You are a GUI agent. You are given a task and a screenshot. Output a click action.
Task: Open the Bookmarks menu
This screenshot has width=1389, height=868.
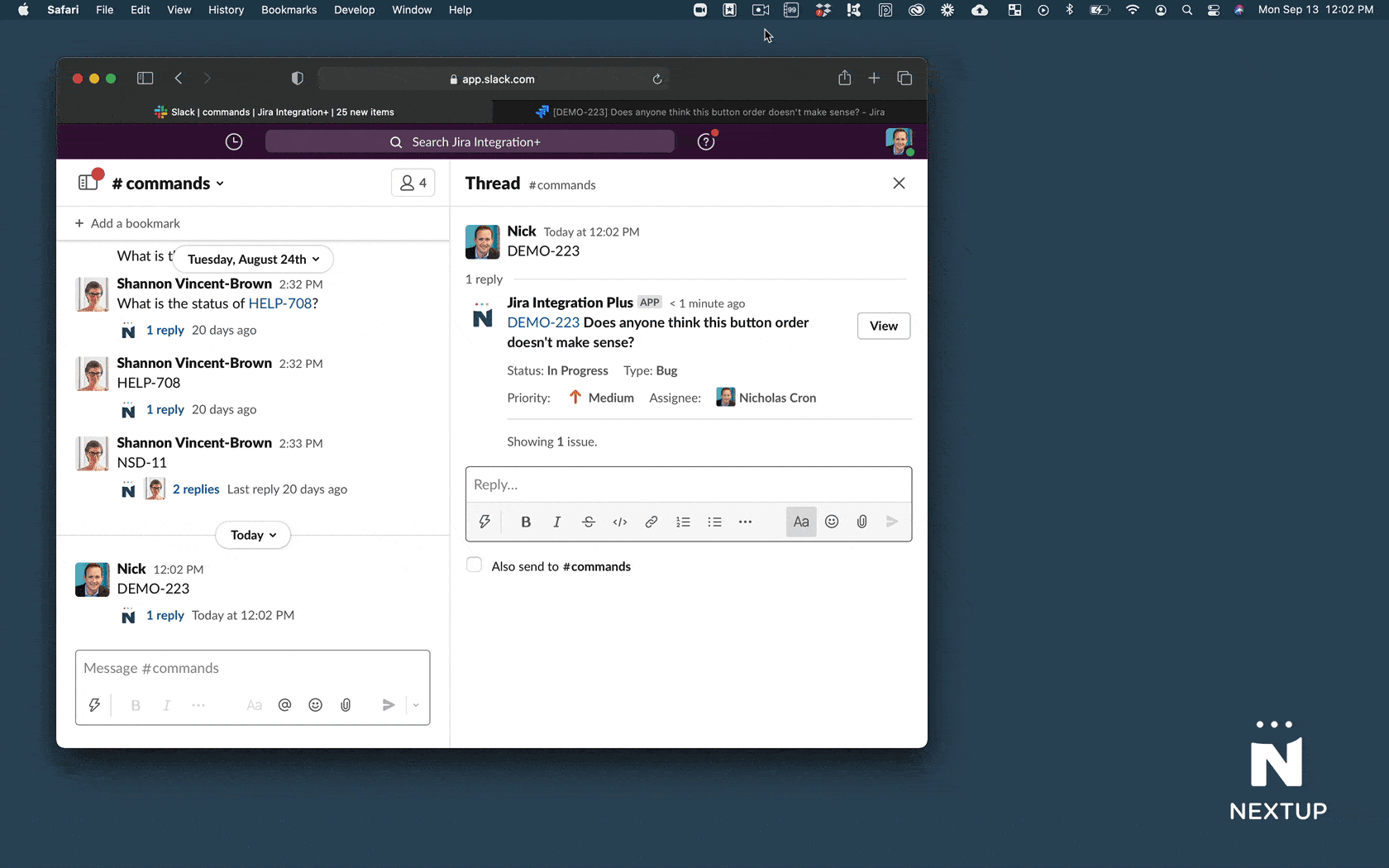coord(289,10)
